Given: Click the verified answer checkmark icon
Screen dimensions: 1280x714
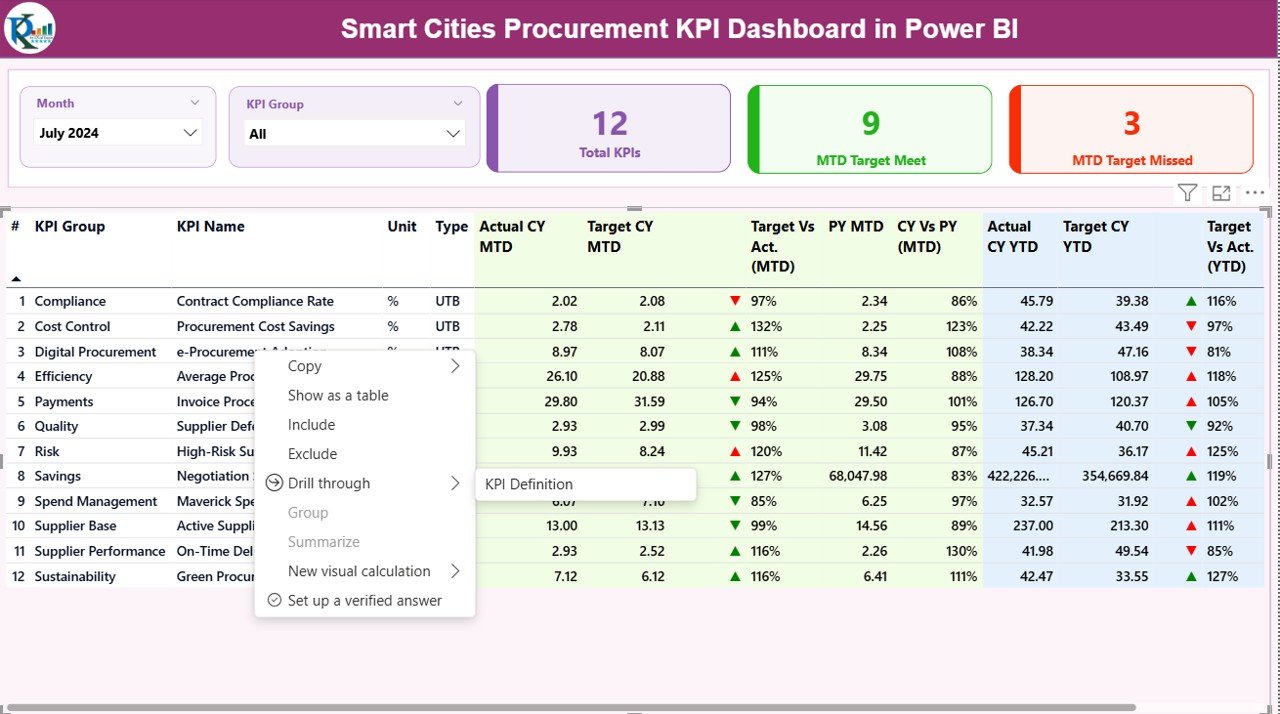Looking at the screenshot, I should point(274,600).
